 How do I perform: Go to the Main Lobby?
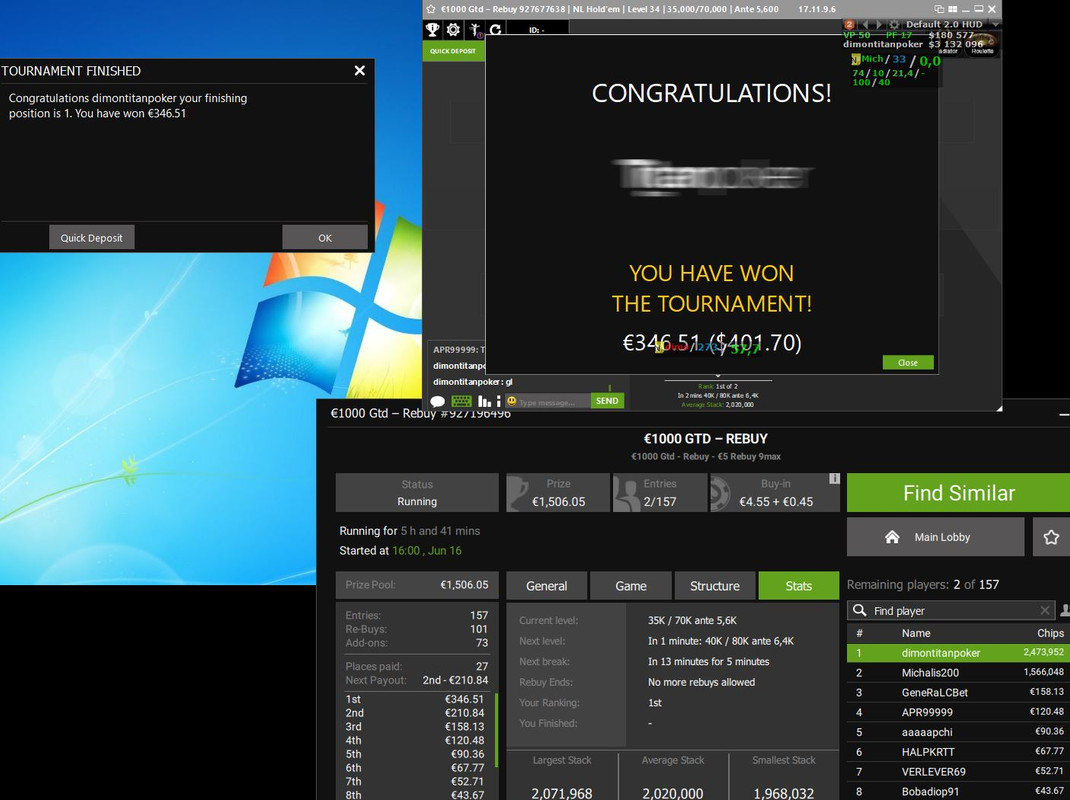coord(936,537)
